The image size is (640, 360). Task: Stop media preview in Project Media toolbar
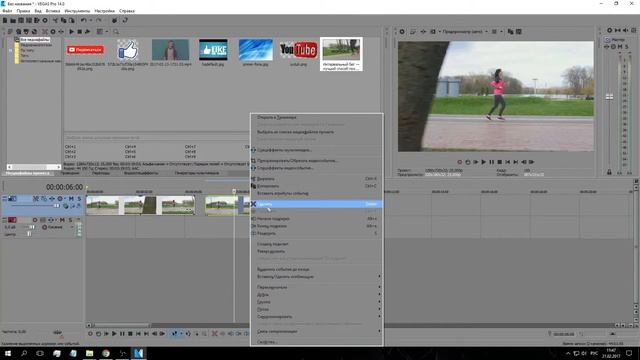point(80,31)
